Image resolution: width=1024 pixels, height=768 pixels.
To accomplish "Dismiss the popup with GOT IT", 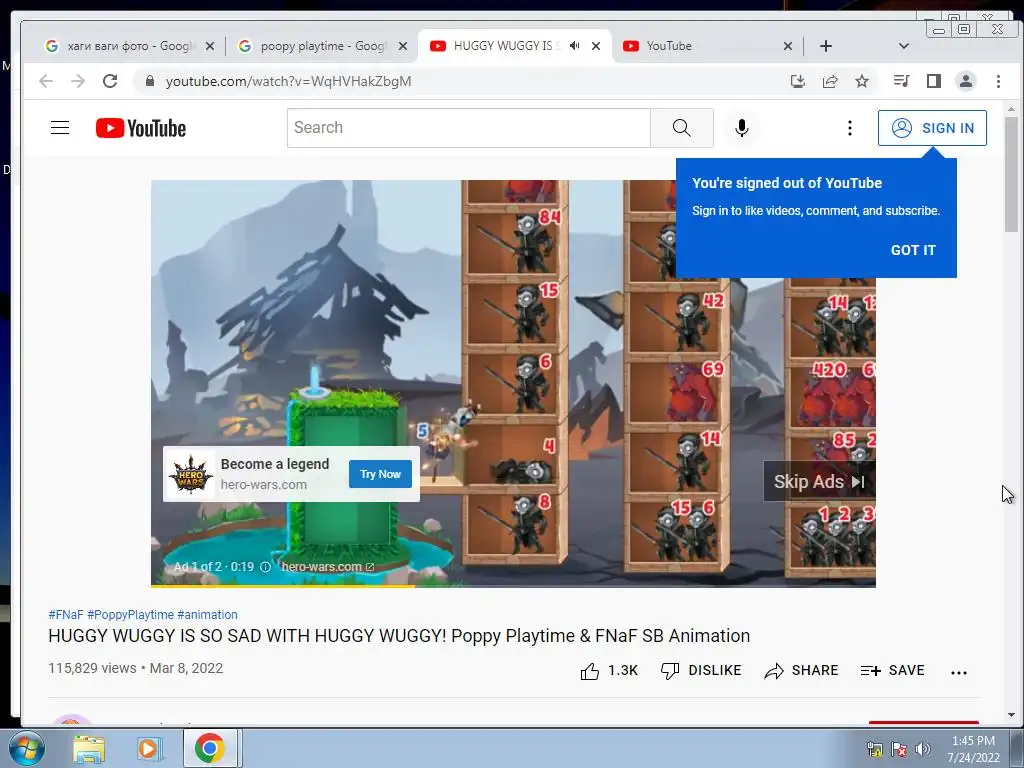I will click(x=913, y=250).
